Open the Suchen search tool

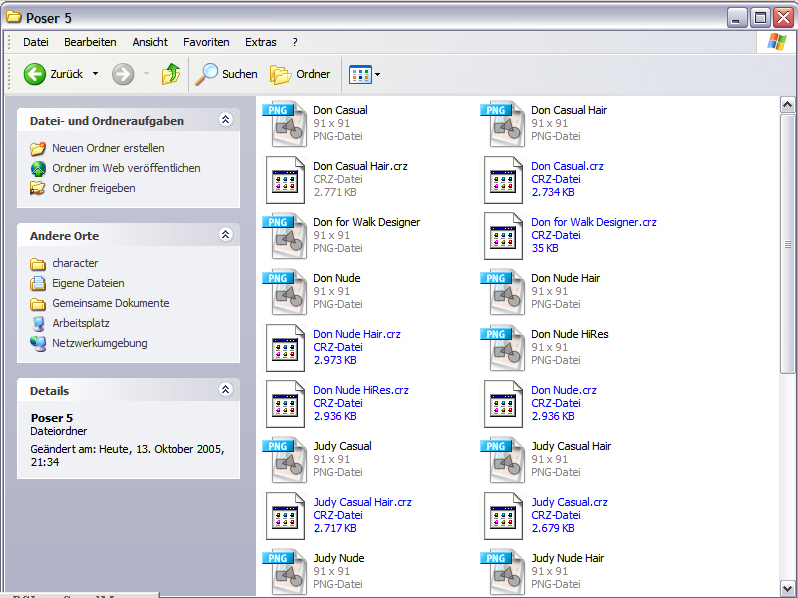pyautogui.click(x=226, y=74)
